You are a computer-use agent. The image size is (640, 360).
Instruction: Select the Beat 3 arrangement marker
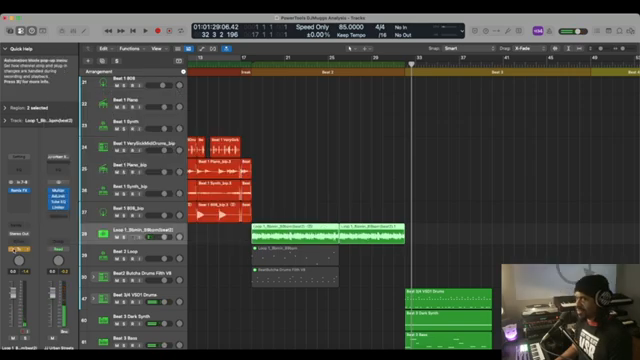point(498,72)
